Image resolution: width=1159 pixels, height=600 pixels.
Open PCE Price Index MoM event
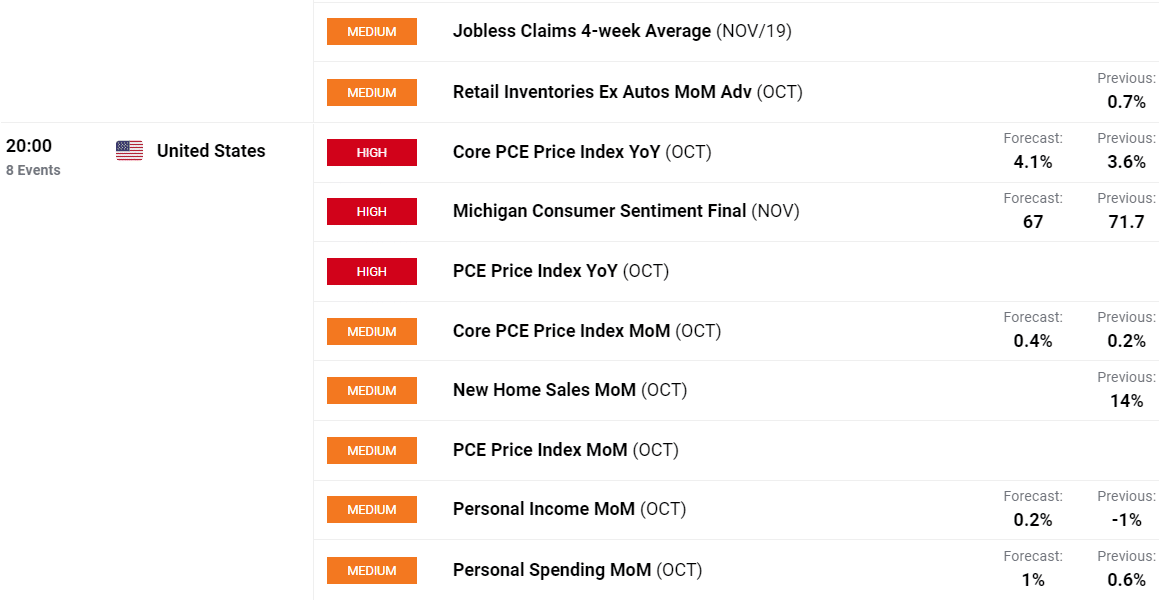click(565, 450)
